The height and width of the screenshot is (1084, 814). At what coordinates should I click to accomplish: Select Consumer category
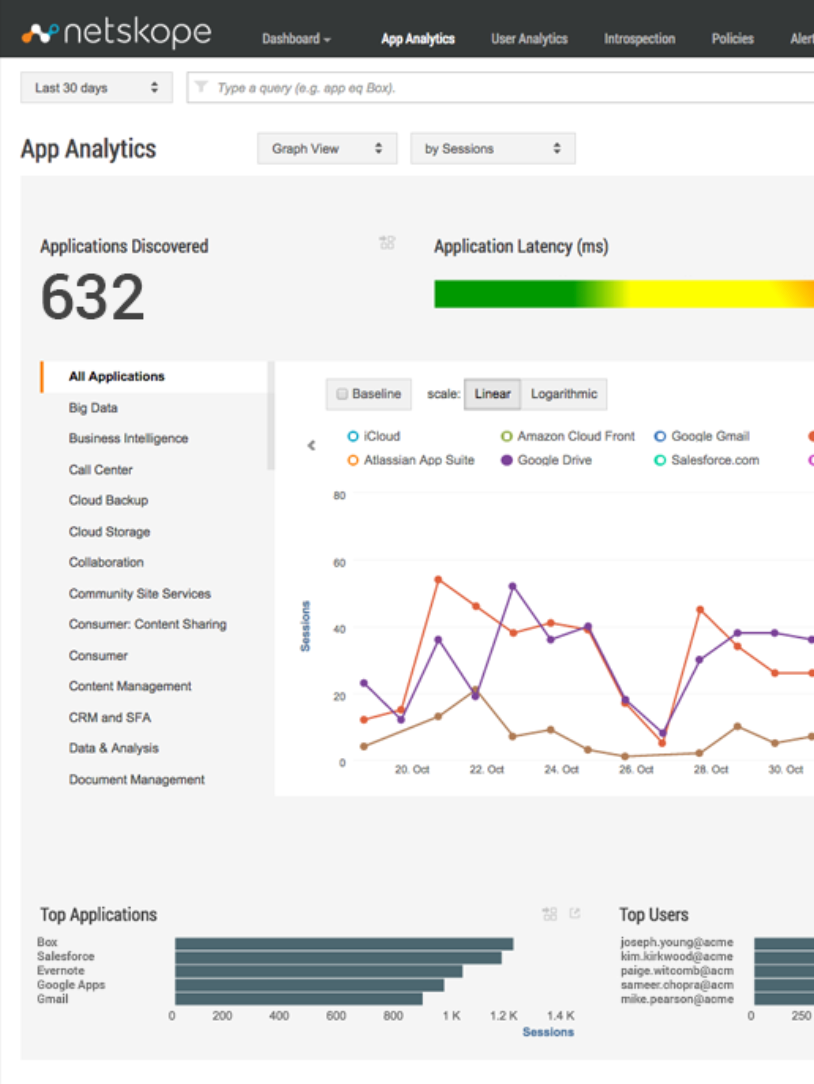[x=98, y=655]
